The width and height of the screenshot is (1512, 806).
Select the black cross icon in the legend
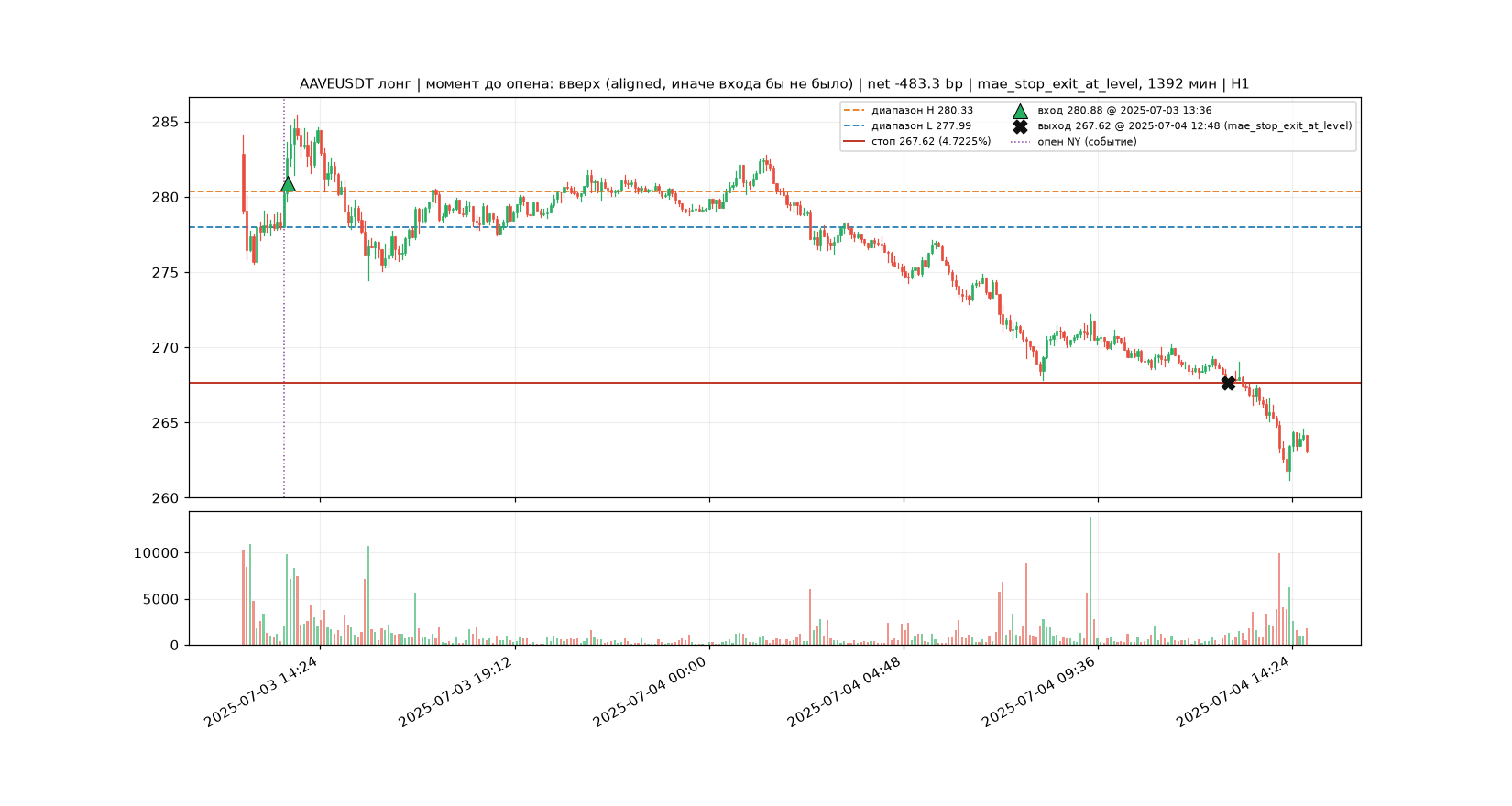coord(1020,126)
